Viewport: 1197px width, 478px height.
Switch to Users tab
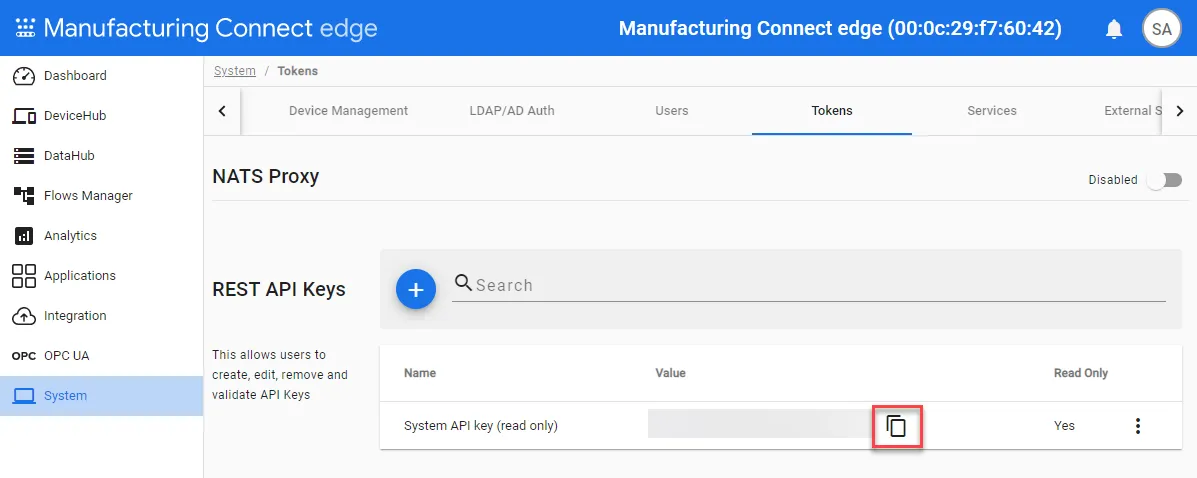[672, 111]
